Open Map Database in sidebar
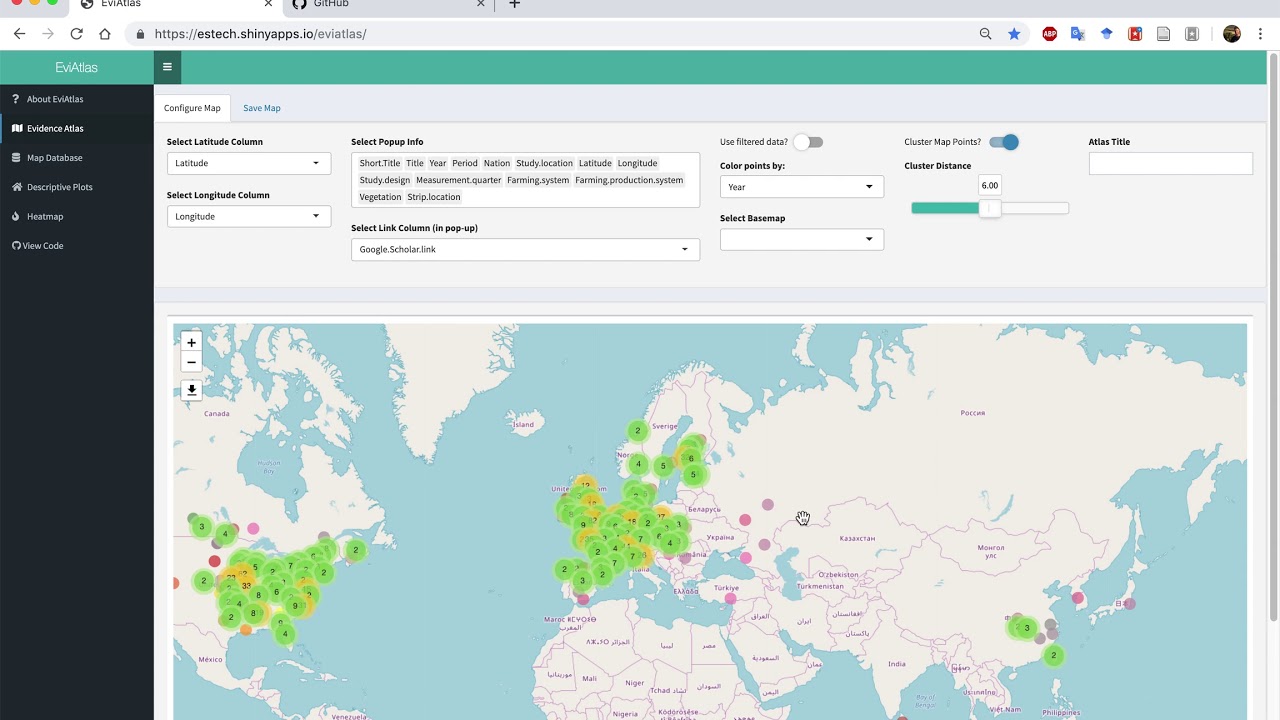 click(x=77, y=158)
